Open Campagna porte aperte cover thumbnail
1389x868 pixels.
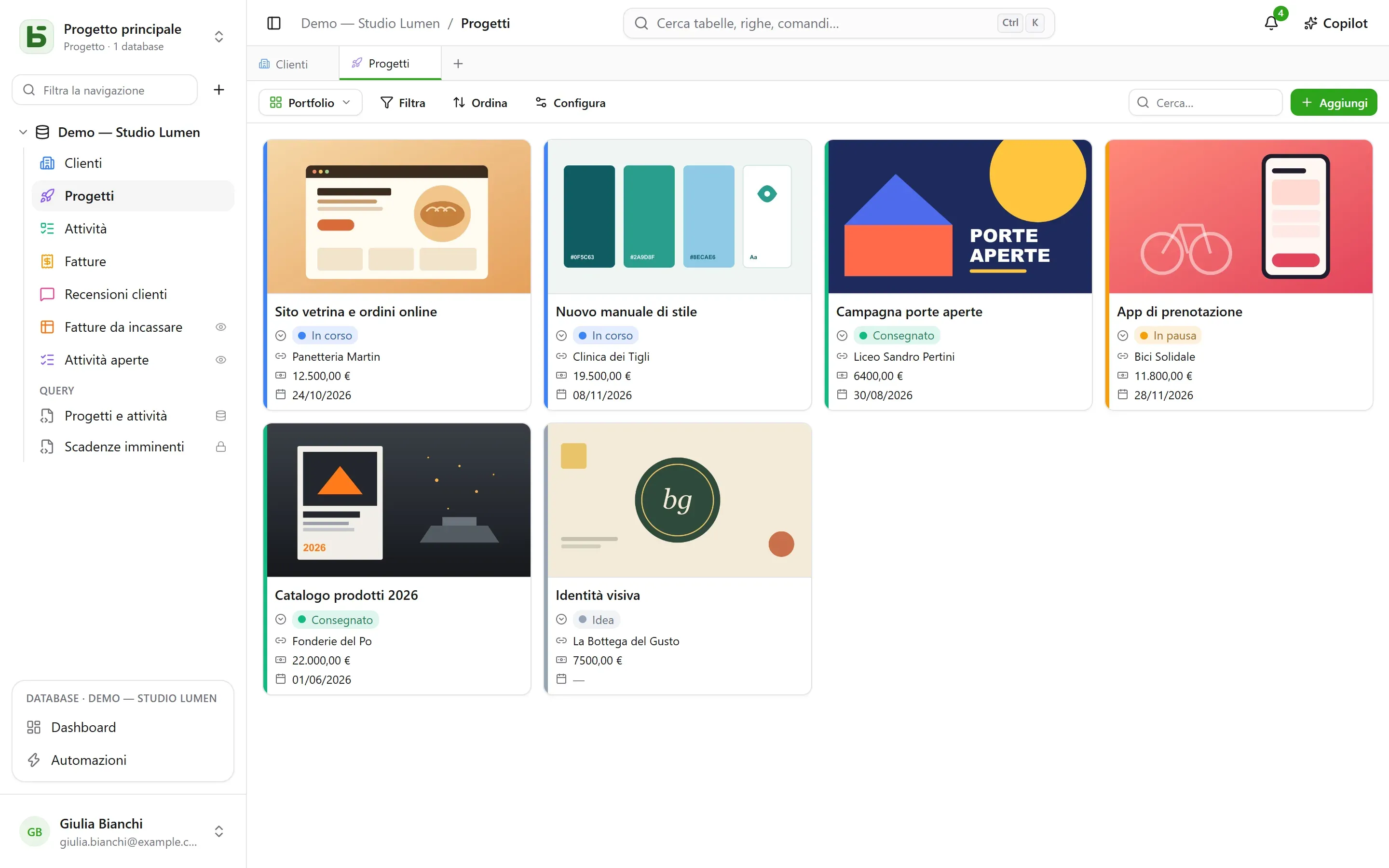[x=960, y=217]
